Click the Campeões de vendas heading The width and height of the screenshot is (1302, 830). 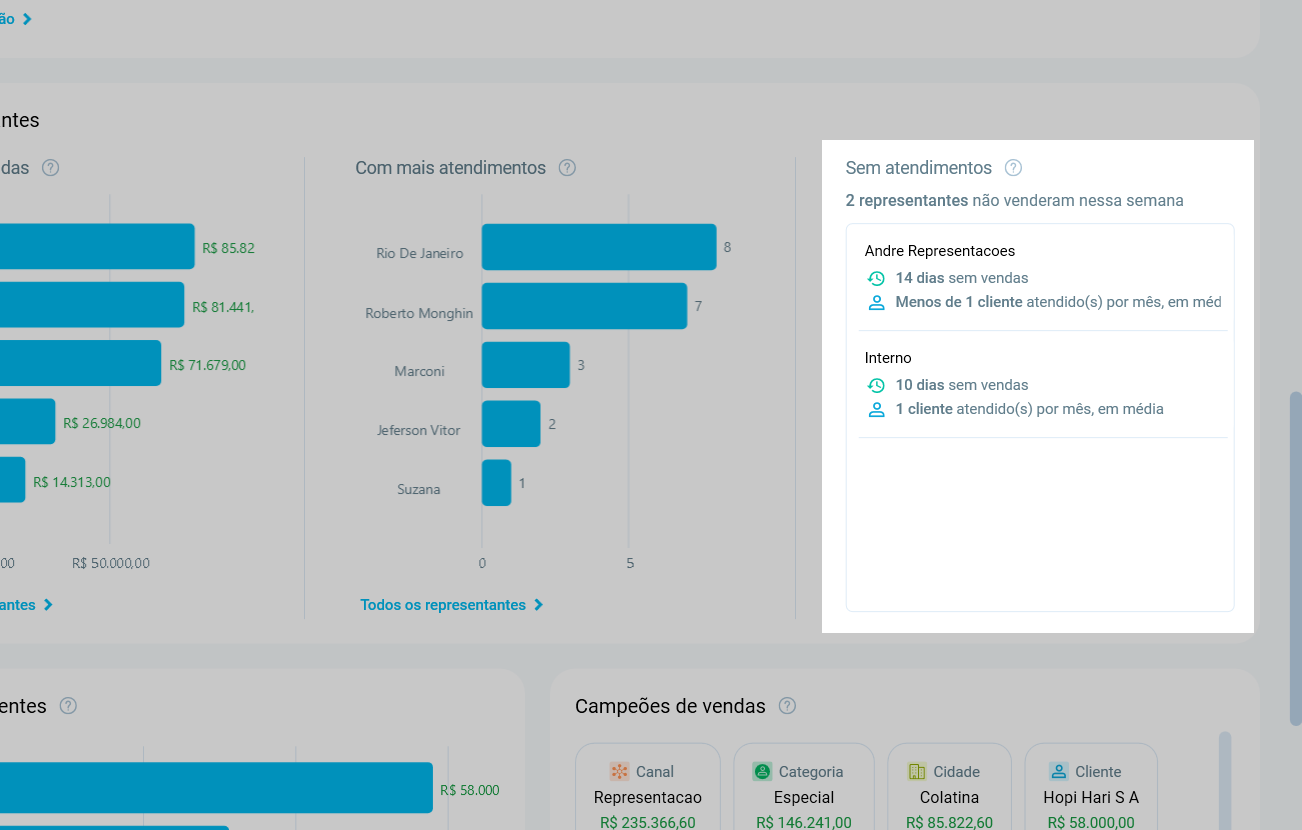pos(671,707)
